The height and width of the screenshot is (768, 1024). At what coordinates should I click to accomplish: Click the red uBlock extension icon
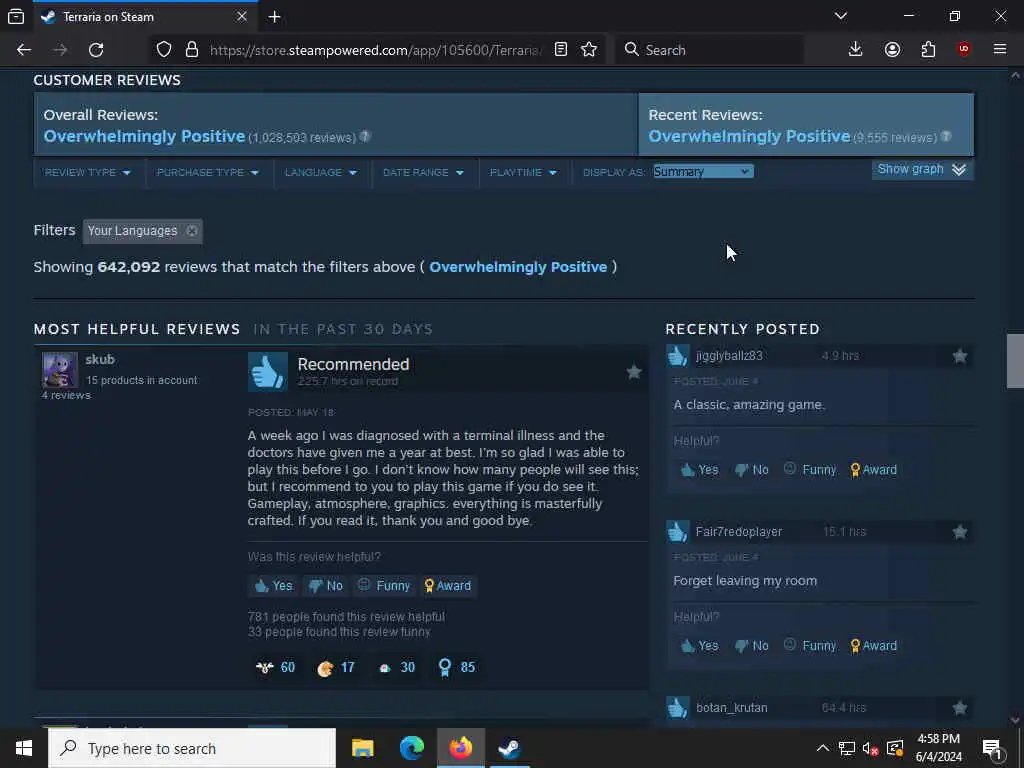[963, 49]
